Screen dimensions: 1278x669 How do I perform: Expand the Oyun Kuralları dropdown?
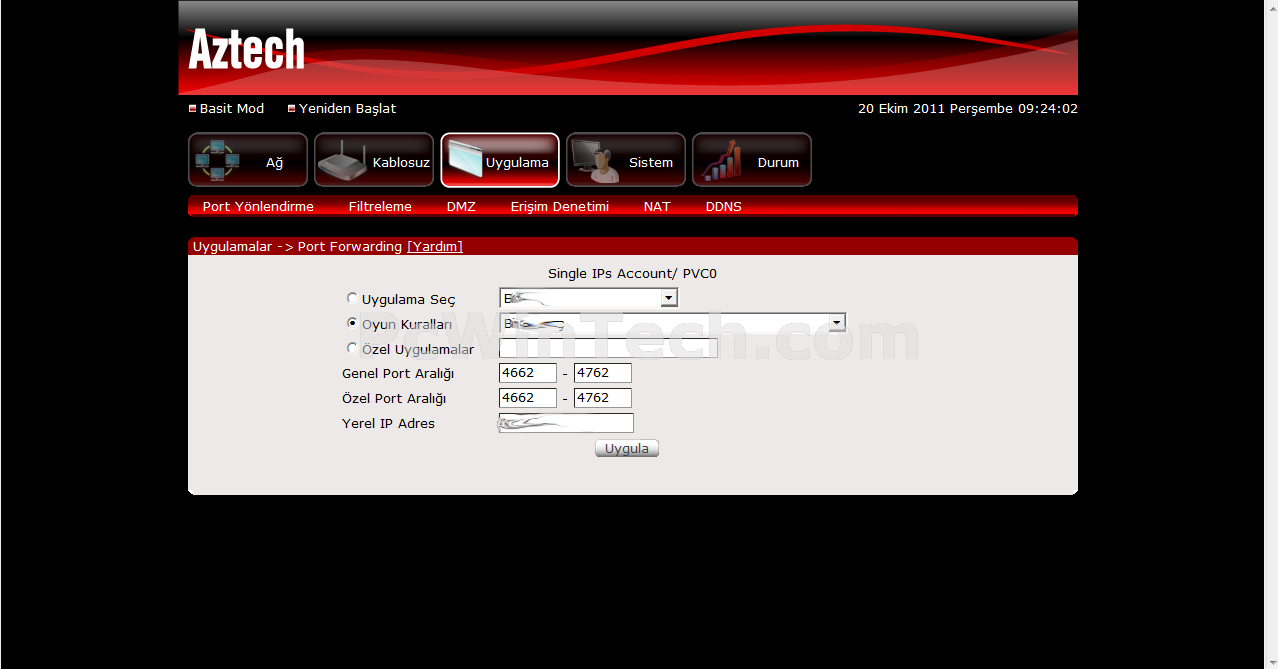coord(837,323)
